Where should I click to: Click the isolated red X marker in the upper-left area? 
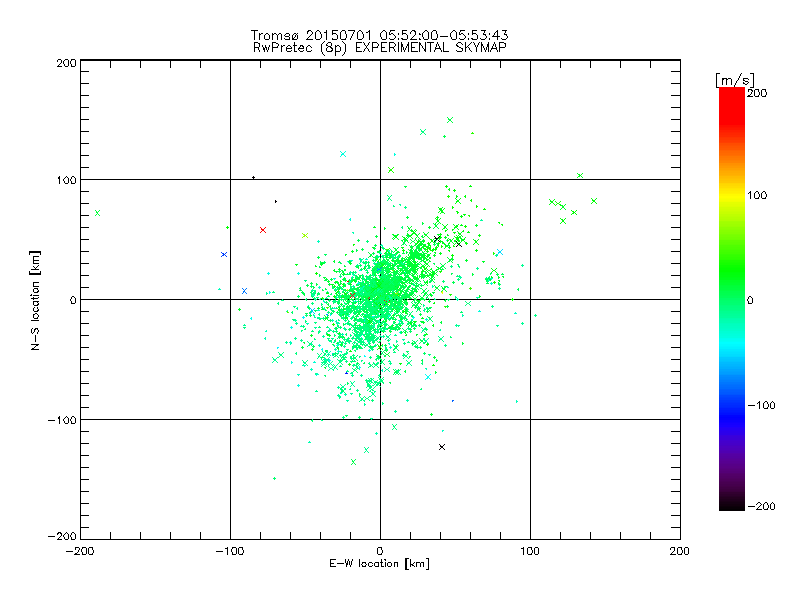coord(263,230)
